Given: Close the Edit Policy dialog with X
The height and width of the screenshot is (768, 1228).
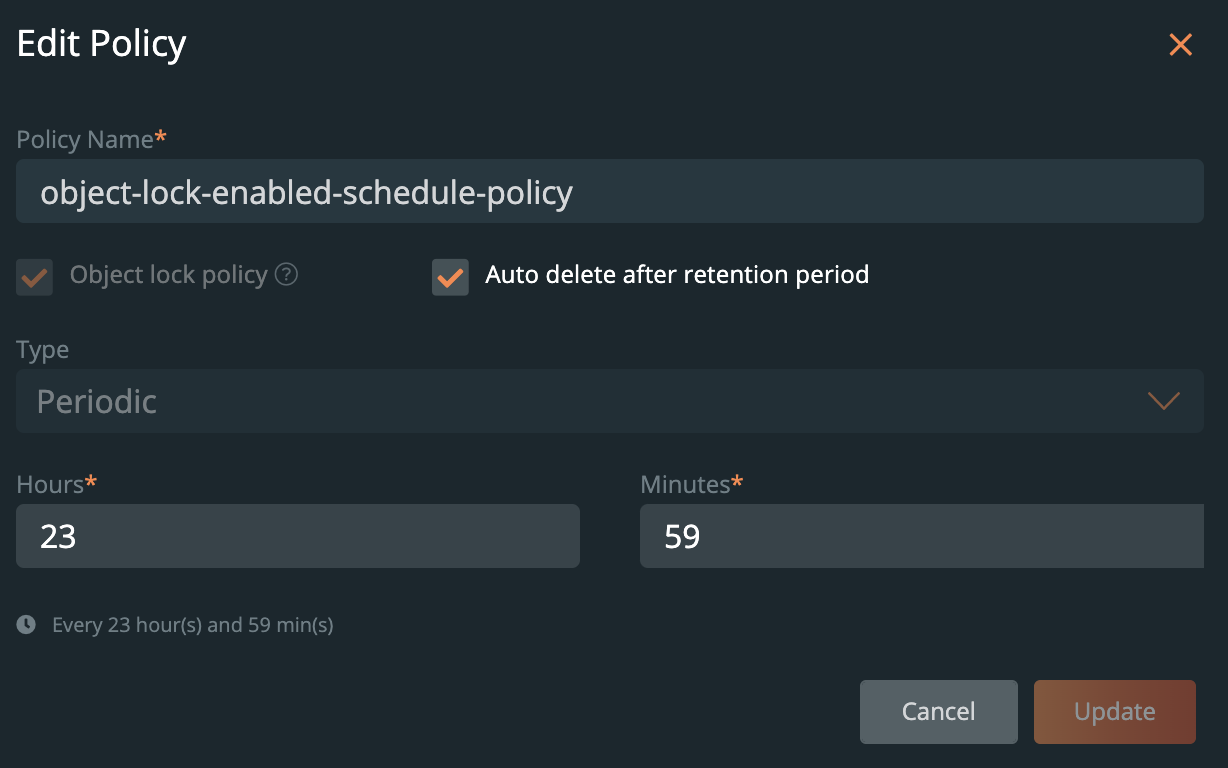Looking at the screenshot, I should point(1181,45).
